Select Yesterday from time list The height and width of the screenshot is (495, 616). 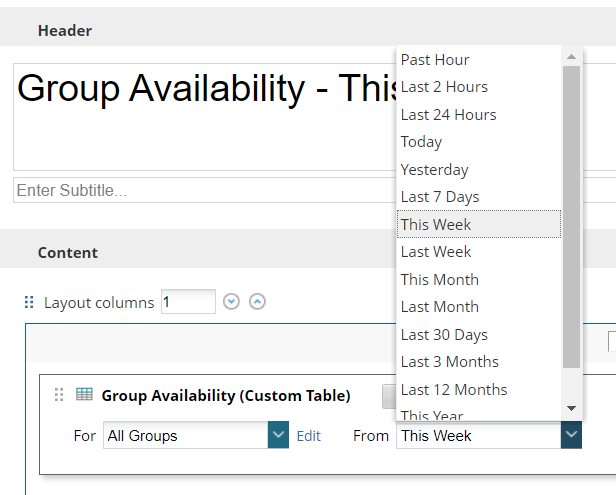point(434,170)
